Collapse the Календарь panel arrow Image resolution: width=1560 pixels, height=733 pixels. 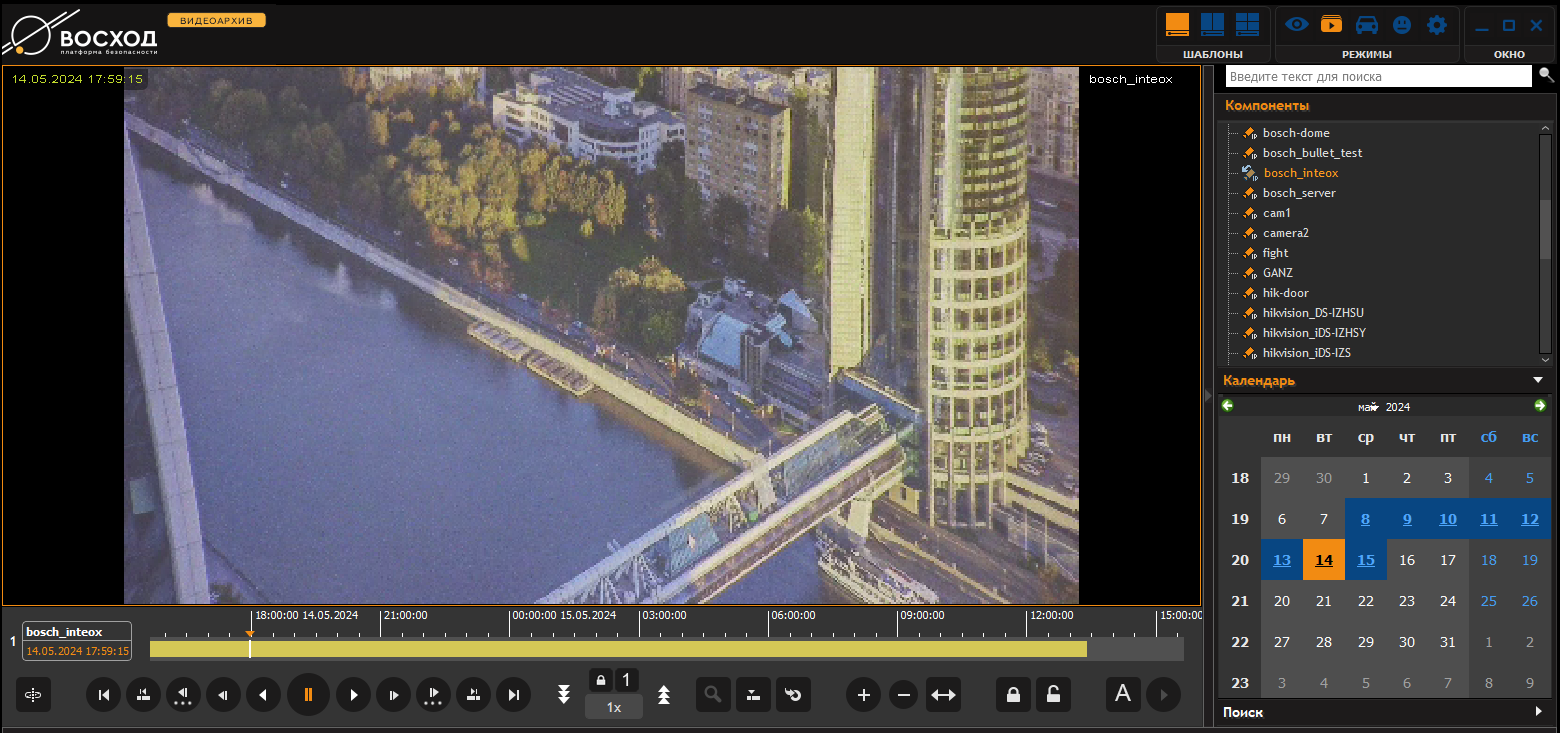[x=1538, y=380]
